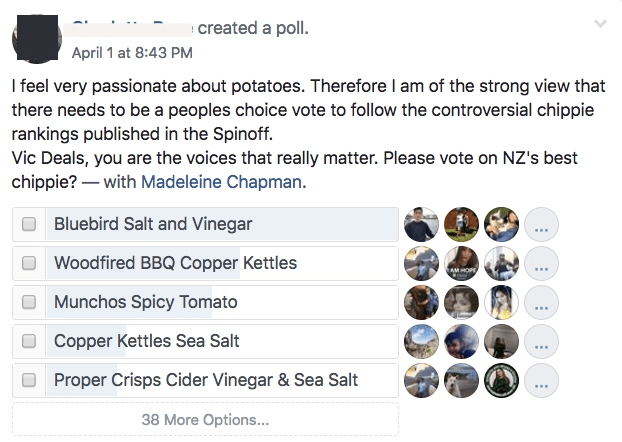Open third voter avatar on Proper Crisps row
Viewport: 622px width, 442px height.
pos(501,381)
